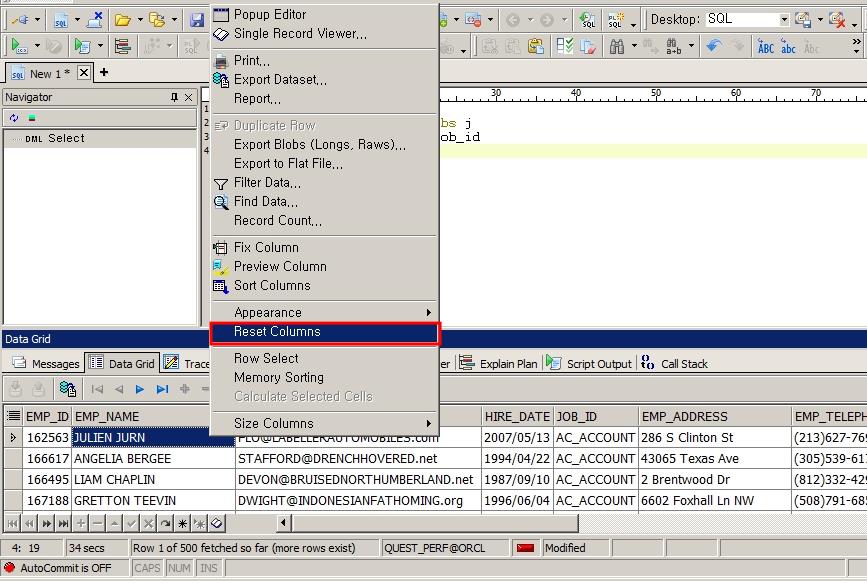Click the Navigator refresh icon
This screenshot has width=867, height=581.
click(x=14, y=118)
